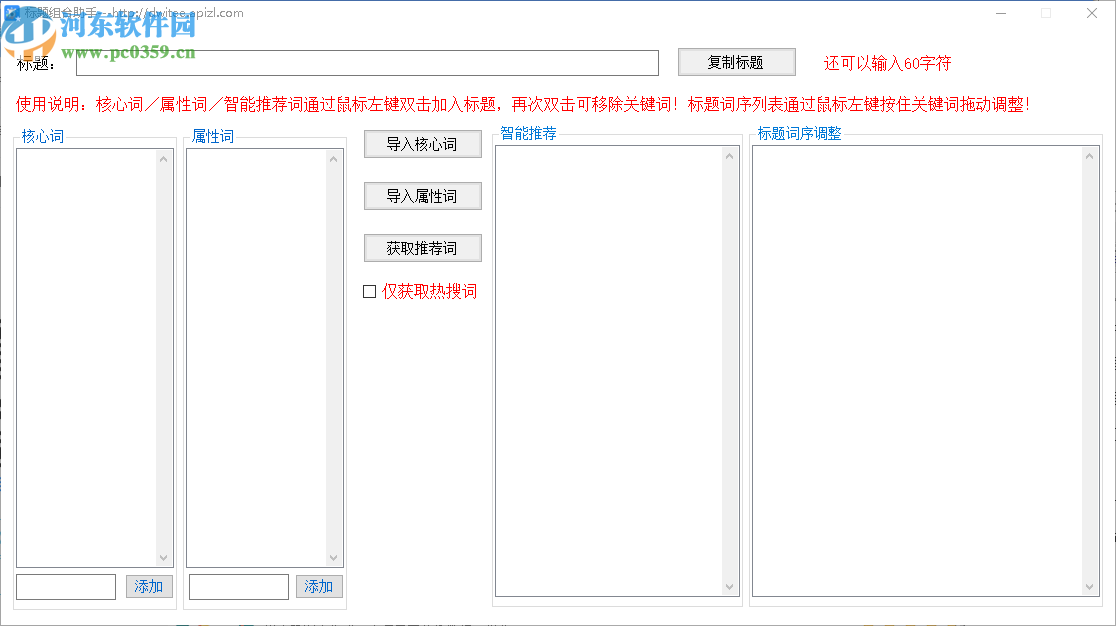The image size is (1116, 626).
Task: Click inside the 智能推荐 results area
Action: click(x=610, y=370)
